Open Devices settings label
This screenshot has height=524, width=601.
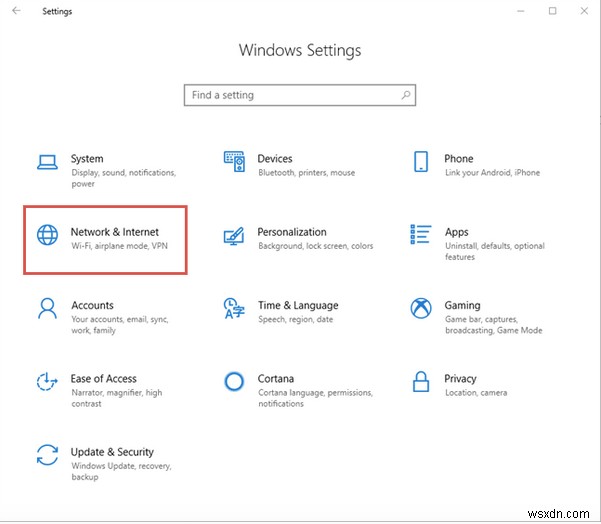275,159
